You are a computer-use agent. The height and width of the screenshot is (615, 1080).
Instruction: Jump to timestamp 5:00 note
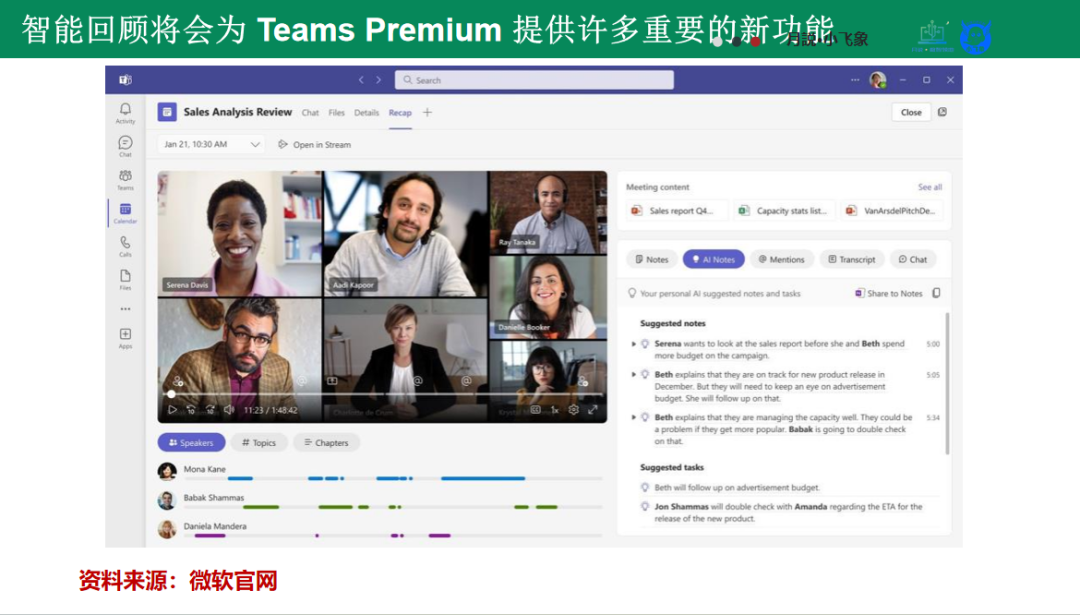pos(933,344)
